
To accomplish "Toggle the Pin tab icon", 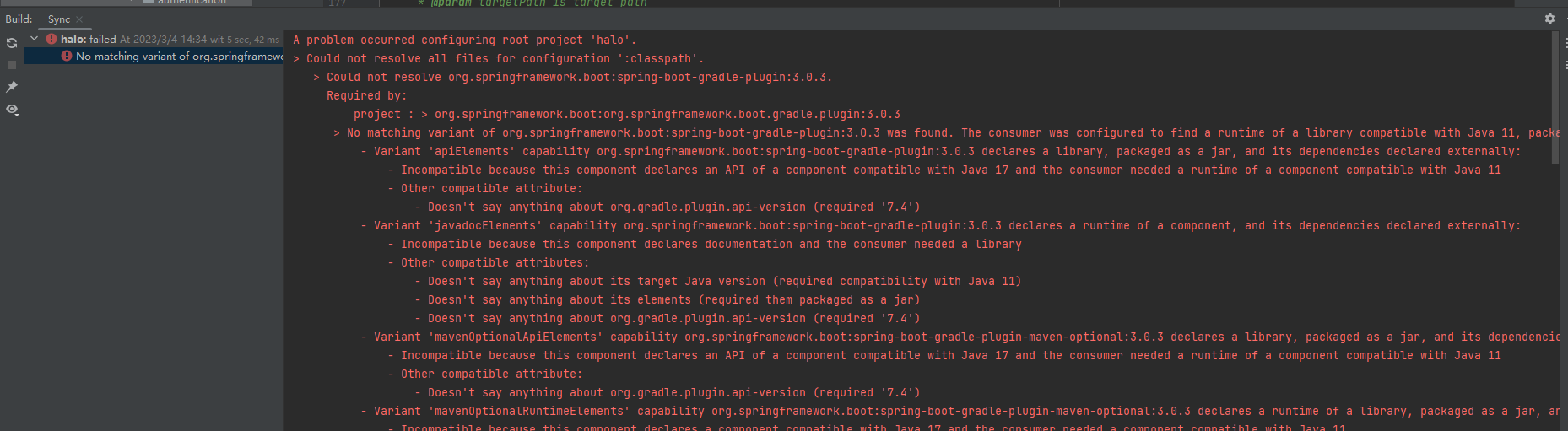I will tap(12, 87).
